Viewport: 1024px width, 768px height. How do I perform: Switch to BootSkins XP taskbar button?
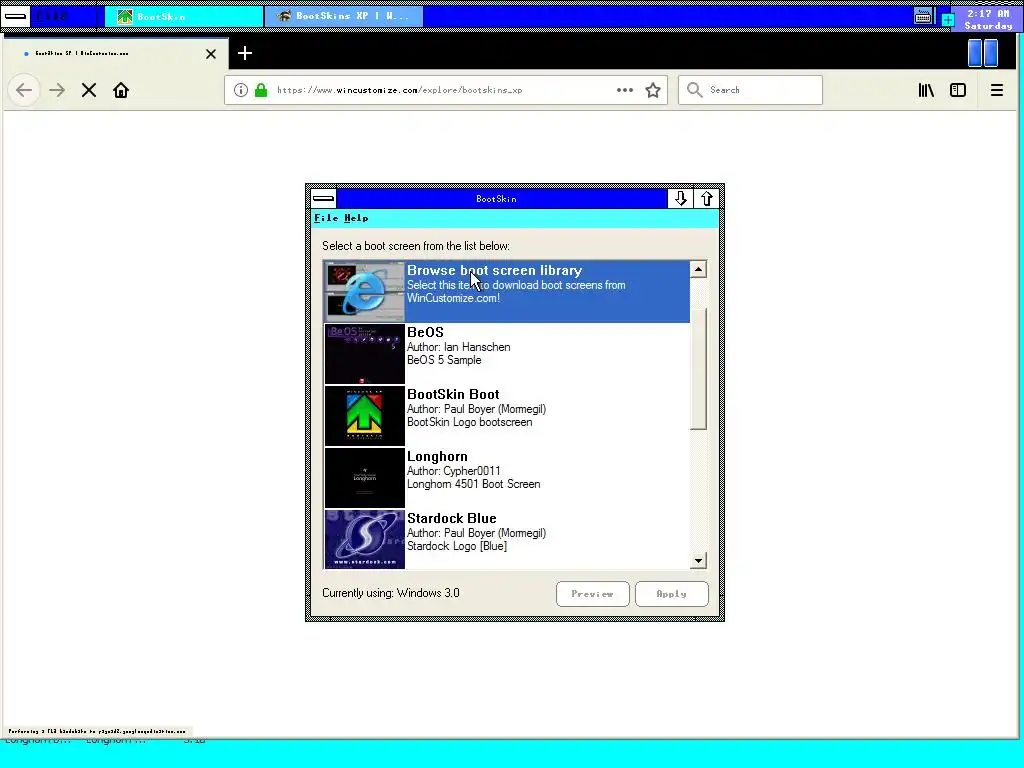click(344, 16)
